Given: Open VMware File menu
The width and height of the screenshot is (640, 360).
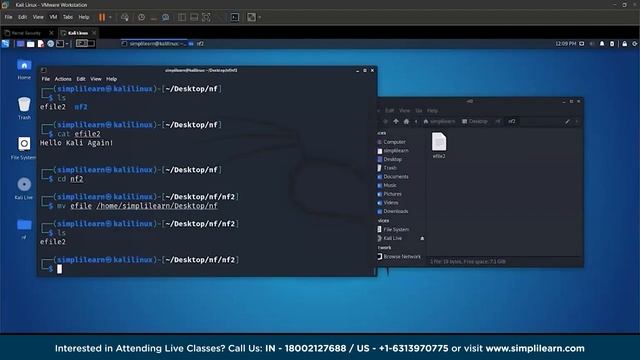Looking at the screenshot, I should [8, 17].
